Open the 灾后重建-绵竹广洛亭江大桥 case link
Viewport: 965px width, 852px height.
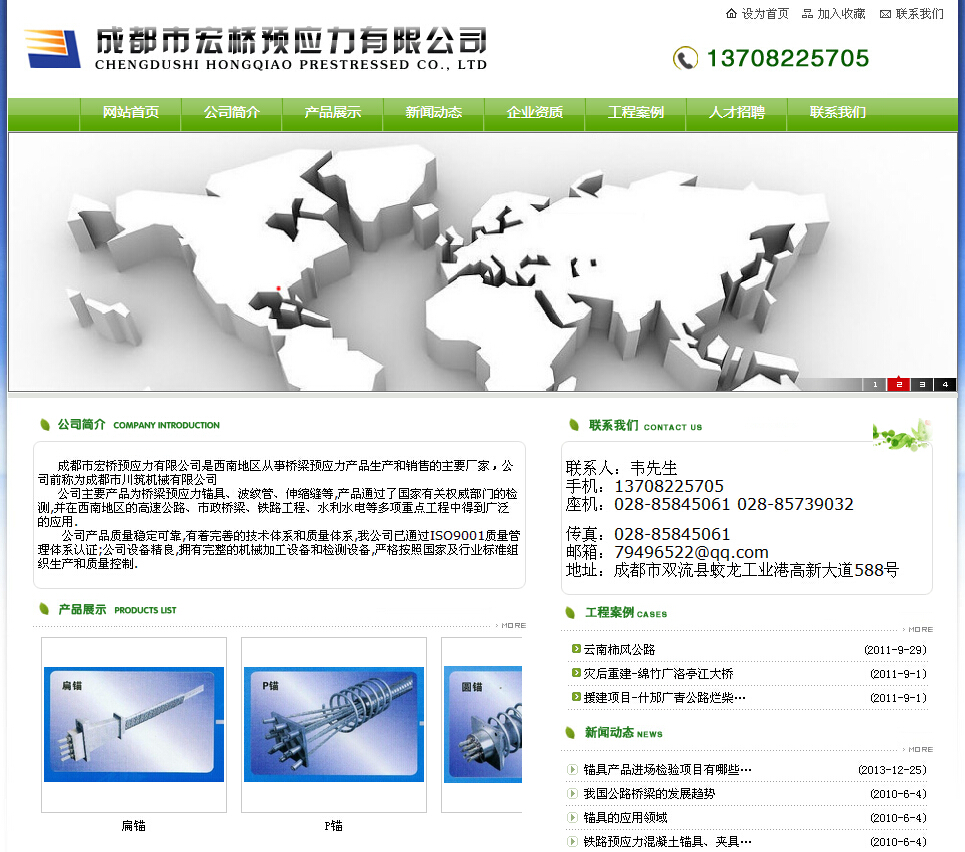tap(658, 674)
